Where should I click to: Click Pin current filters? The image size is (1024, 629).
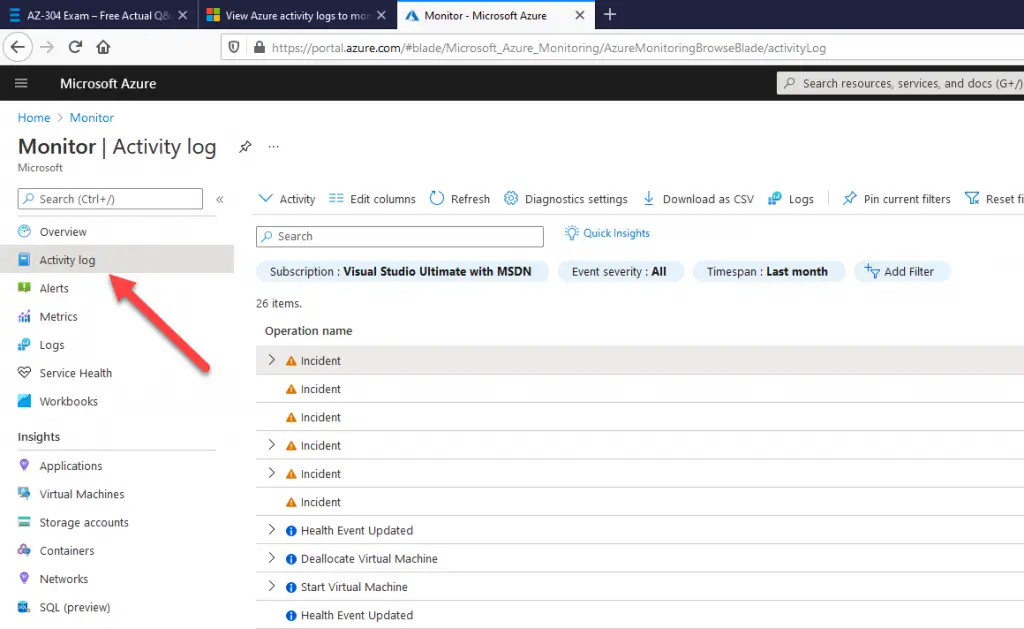coord(897,199)
